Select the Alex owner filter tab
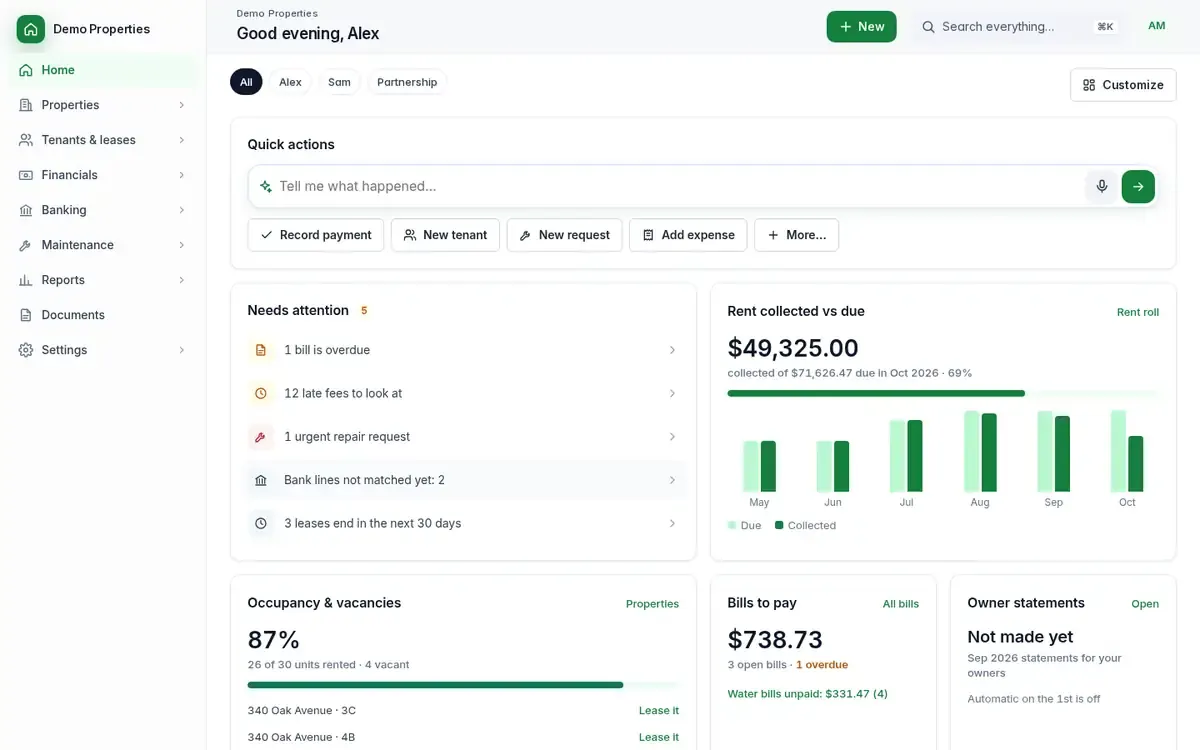Image resolution: width=1200 pixels, height=750 pixels. click(x=290, y=82)
